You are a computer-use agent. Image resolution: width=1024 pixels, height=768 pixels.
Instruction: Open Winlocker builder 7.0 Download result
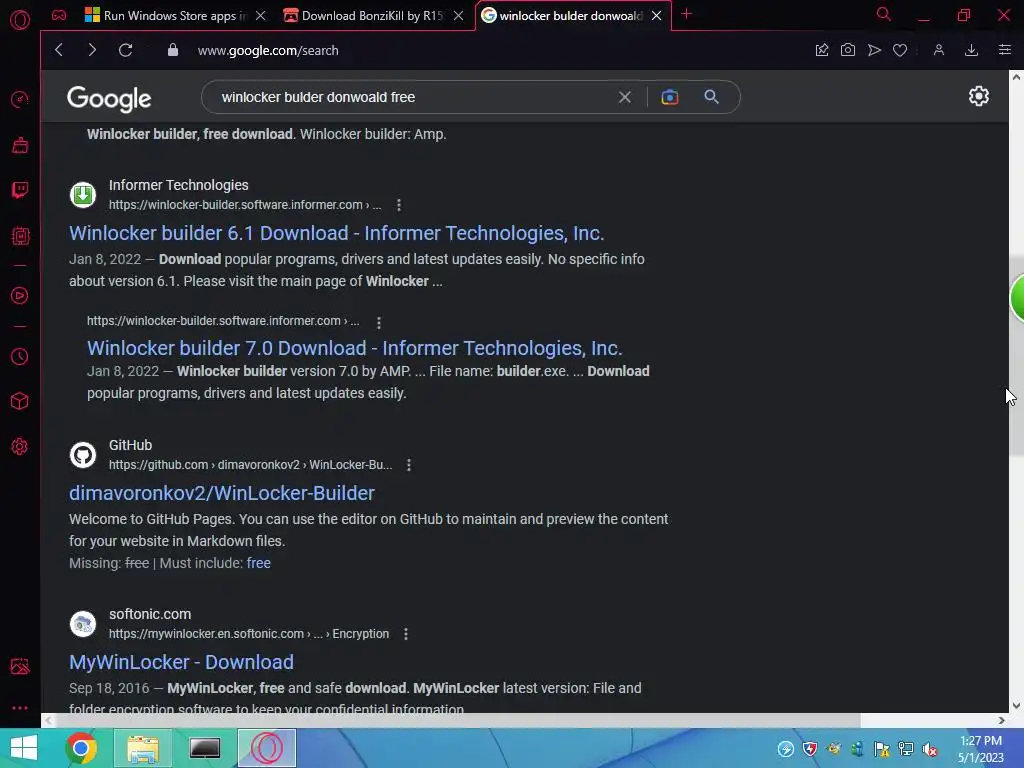(x=355, y=348)
